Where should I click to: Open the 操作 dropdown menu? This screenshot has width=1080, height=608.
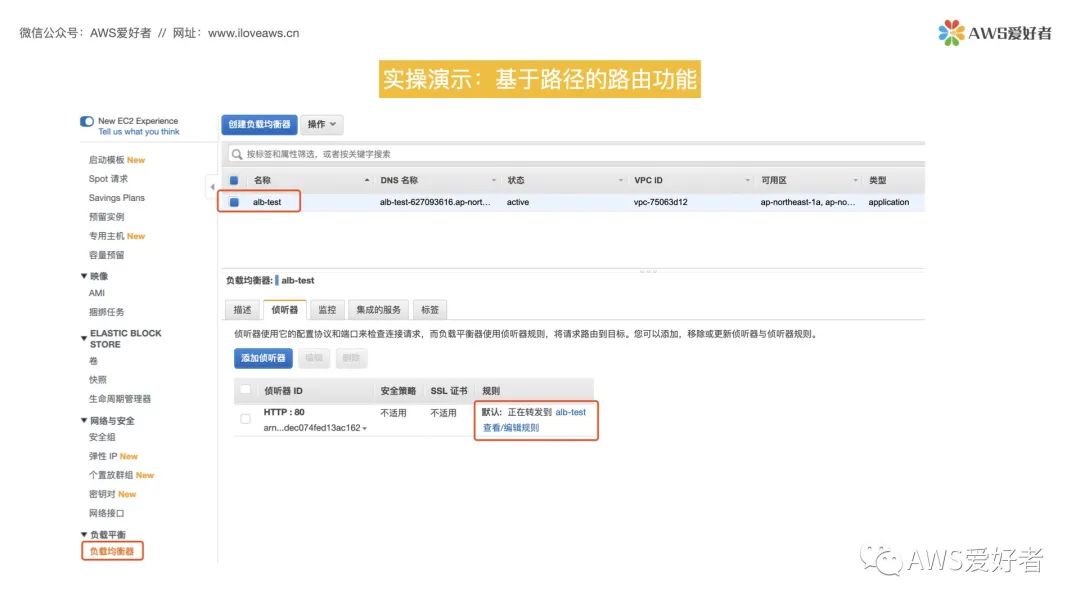pyautogui.click(x=322, y=125)
